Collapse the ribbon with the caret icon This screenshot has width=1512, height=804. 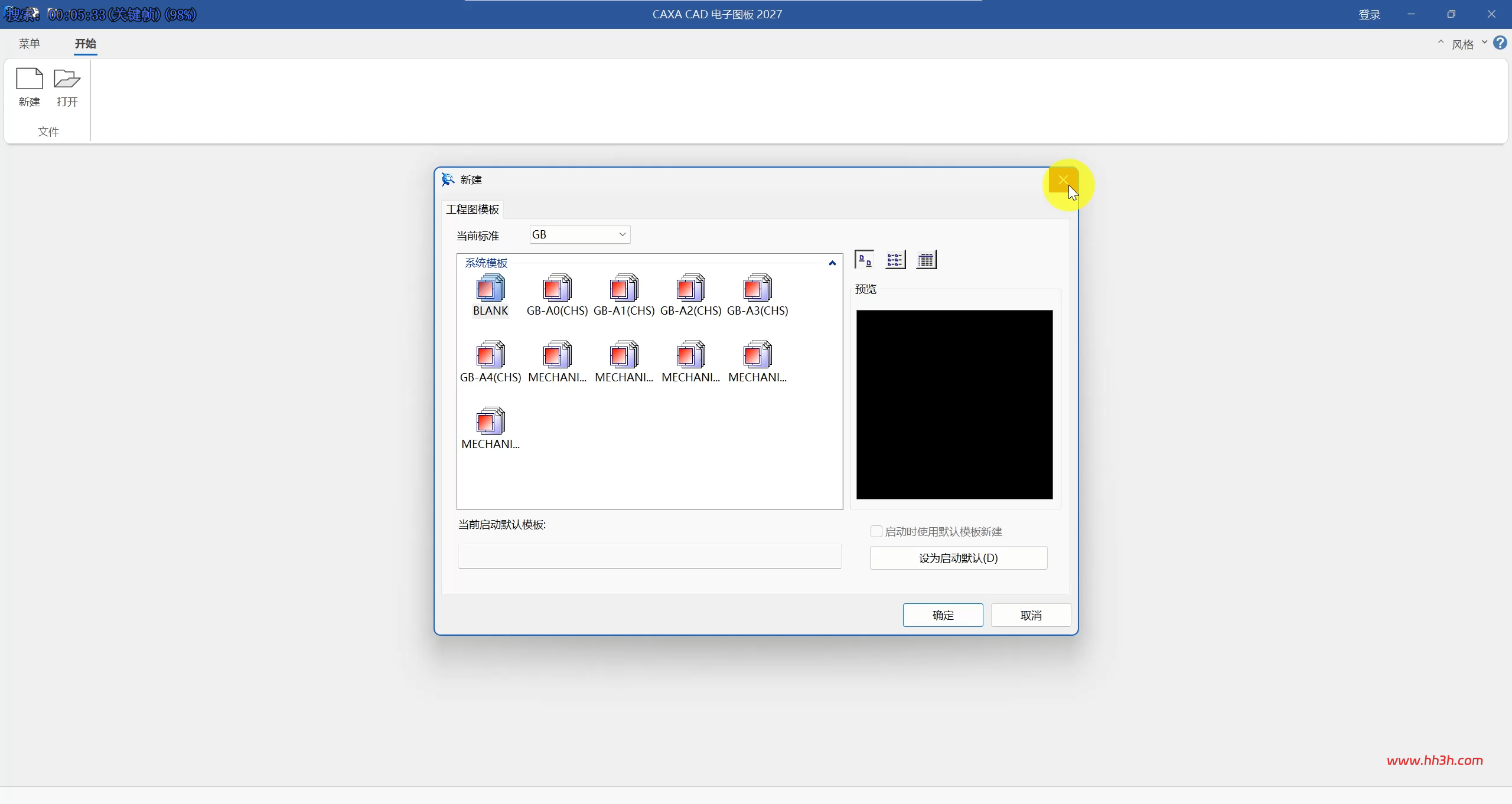(1441, 43)
